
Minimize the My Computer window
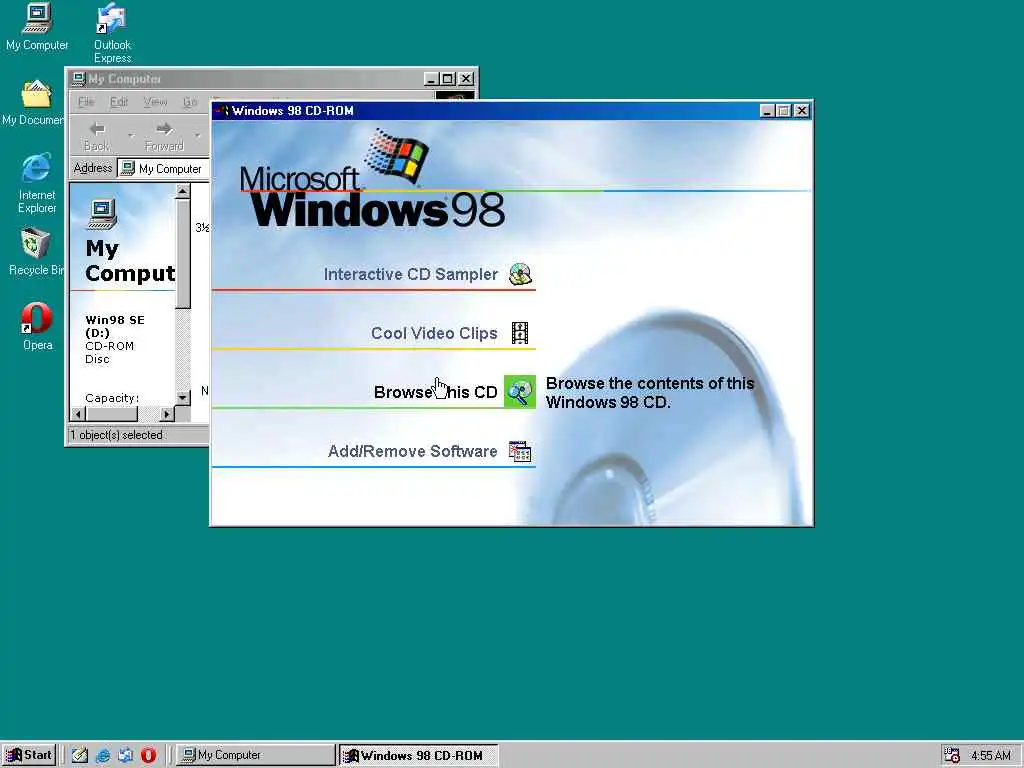[x=431, y=79]
